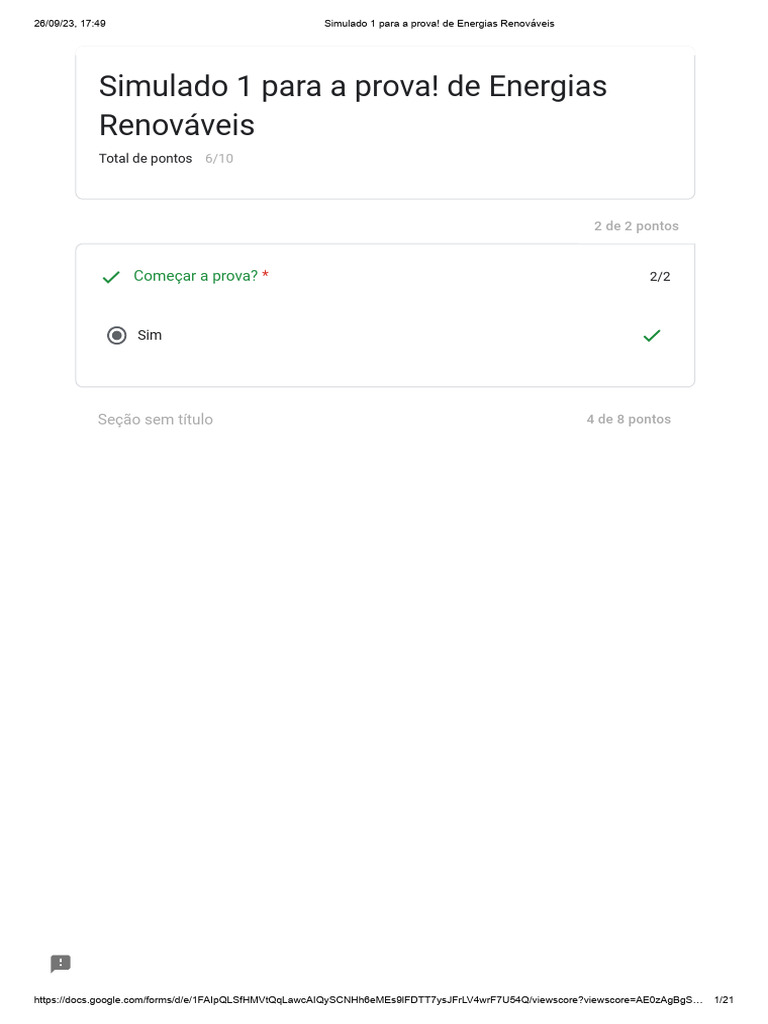Click the Começar a prova? question text
The image size is (768, 1024).
pos(195,276)
